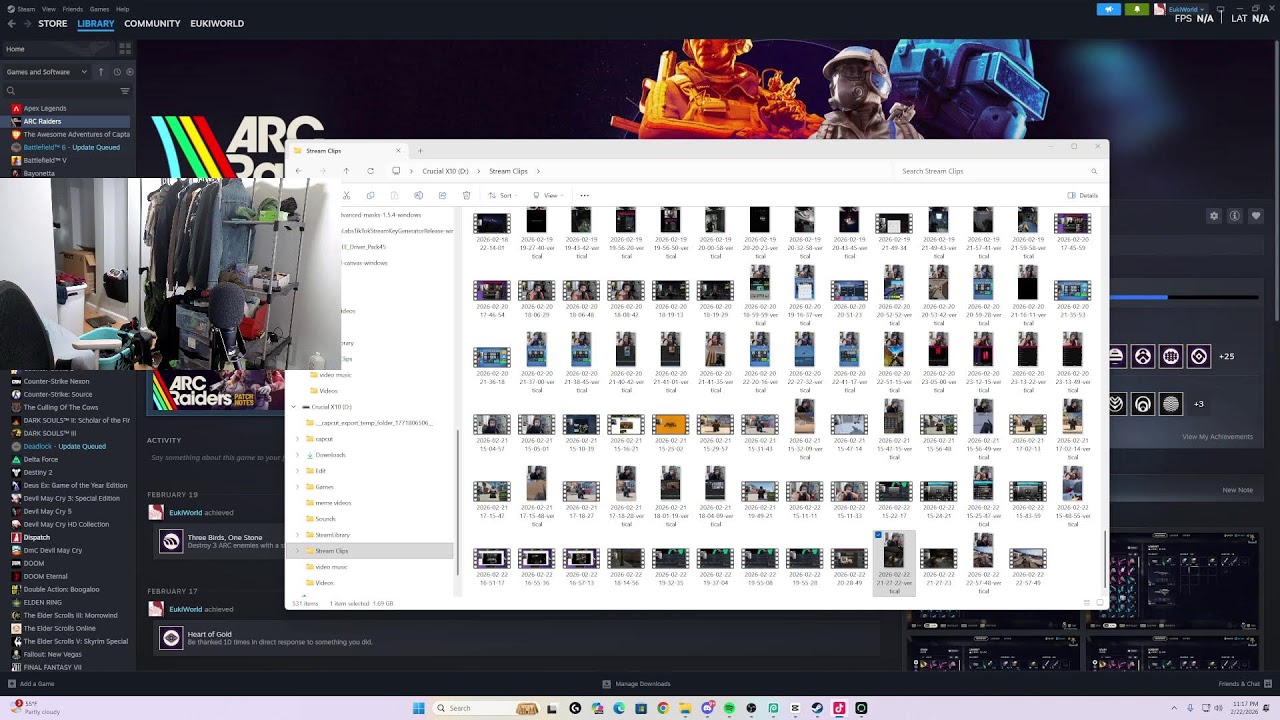Open Steam announcements megaphone icon
The image size is (1280, 720).
click(1109, 9)
